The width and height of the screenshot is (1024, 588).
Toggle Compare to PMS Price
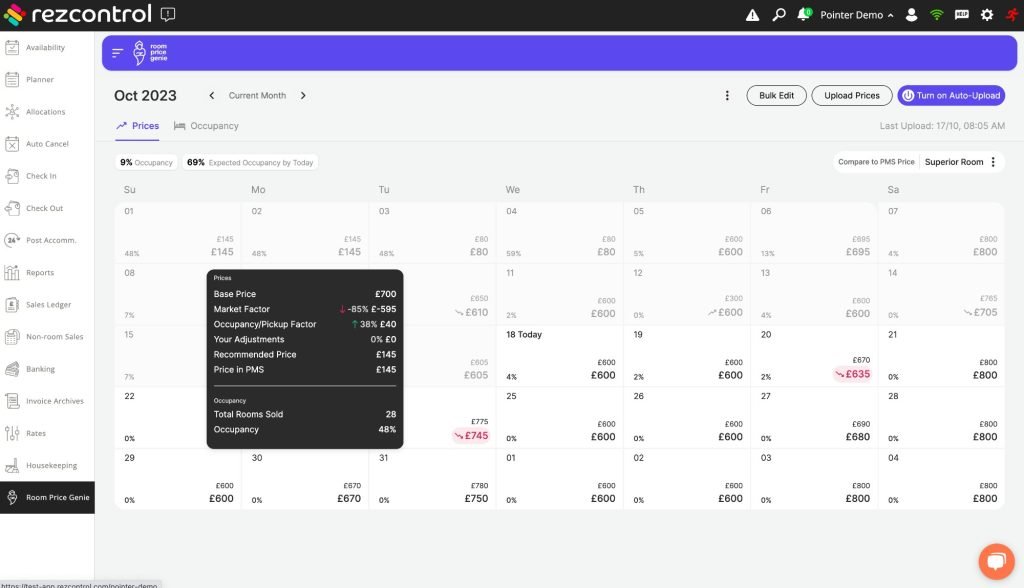pyautogui.click(x=876, y=162)
